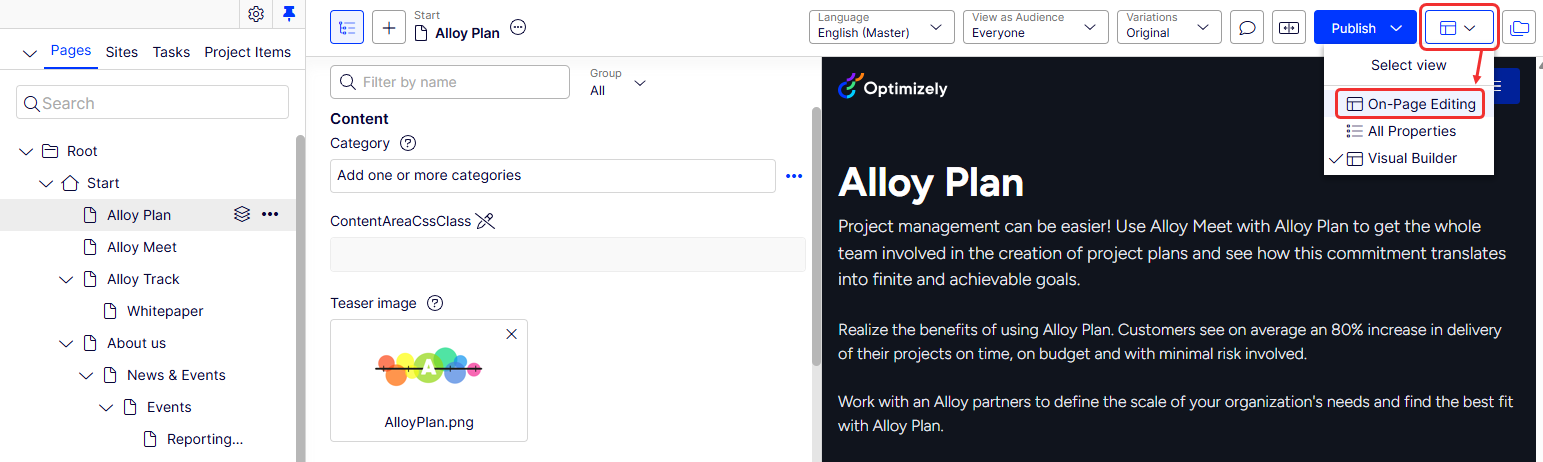Open the Language dropdown

(x=880, y=27)
